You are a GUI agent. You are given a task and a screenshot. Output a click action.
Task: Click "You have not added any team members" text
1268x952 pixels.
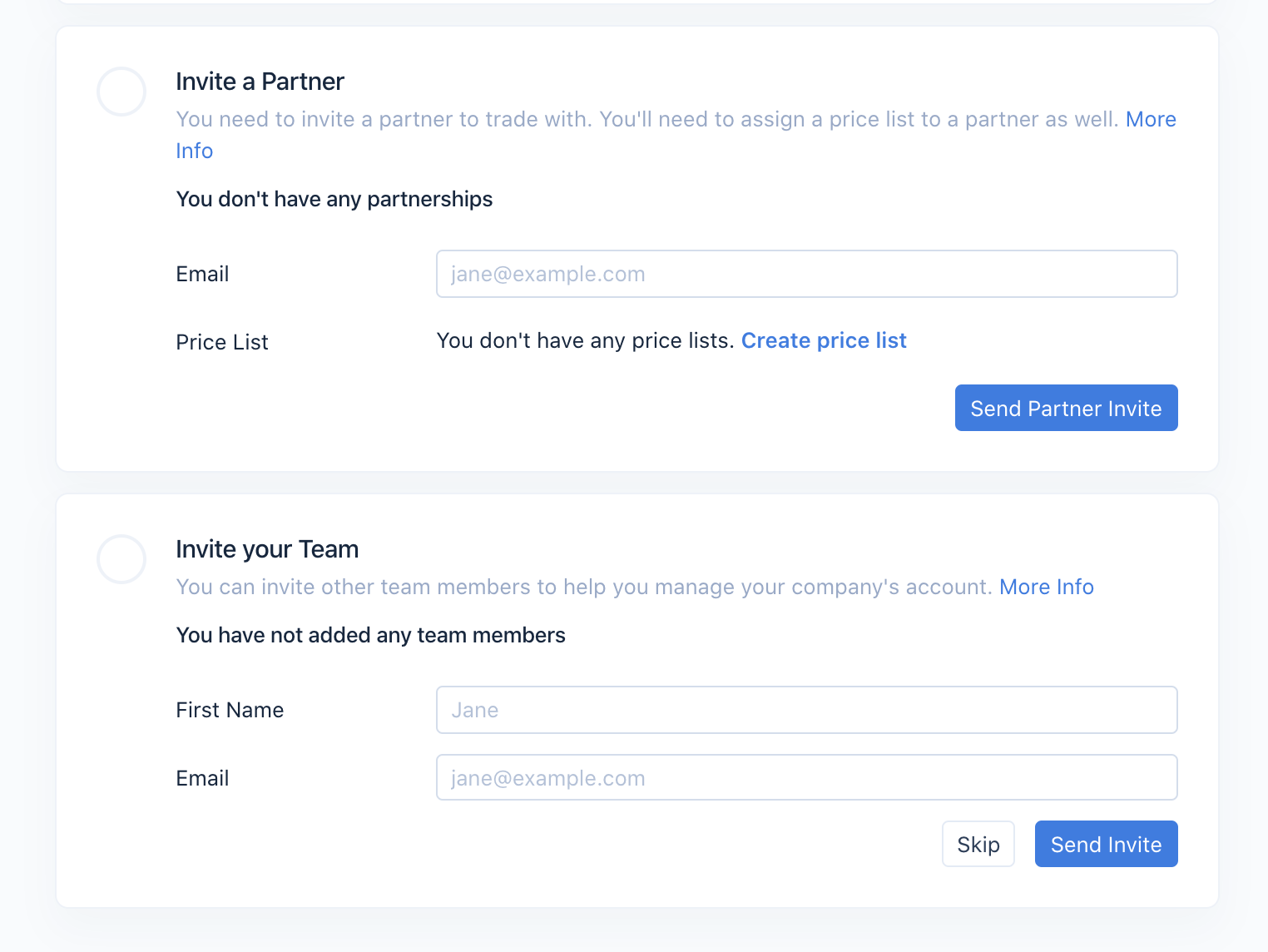(x=370, y=636)
